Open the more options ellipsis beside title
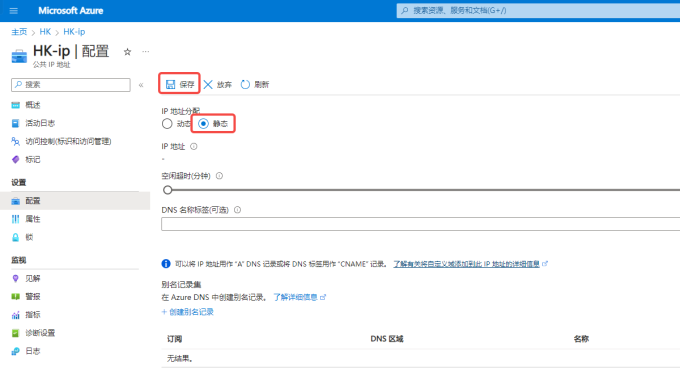This screenshot has height=368, width=680. click(x=146, y=52)
